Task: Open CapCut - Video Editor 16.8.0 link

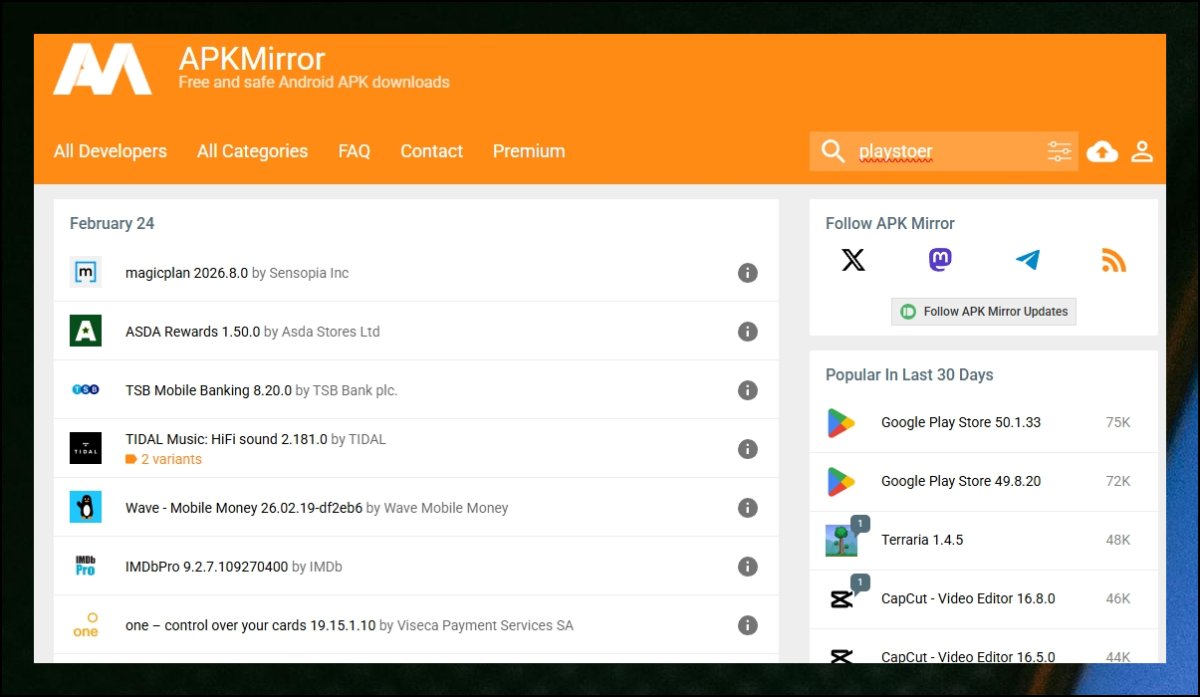Action: [x=968, y=599]
